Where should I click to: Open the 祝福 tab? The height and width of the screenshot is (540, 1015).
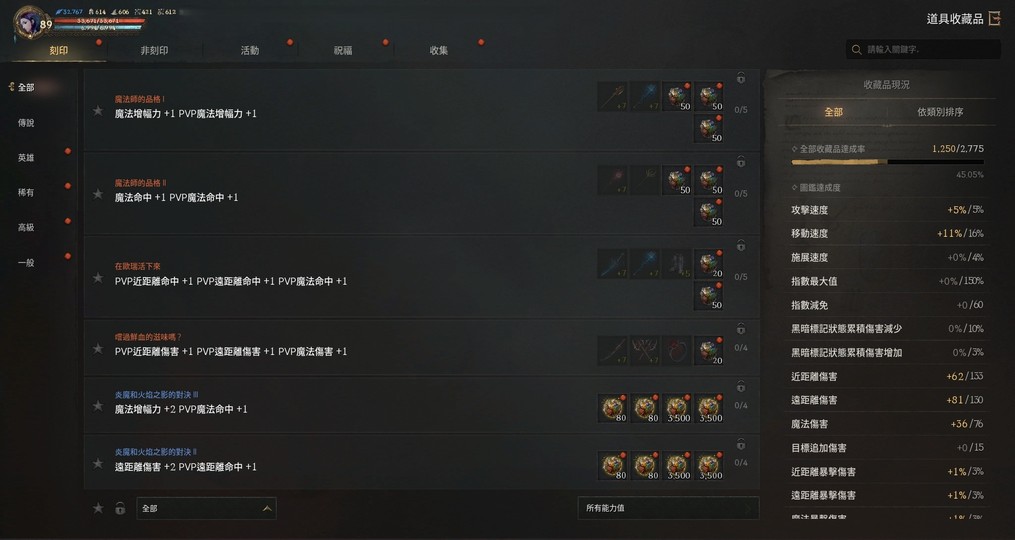tap(343, 50)
